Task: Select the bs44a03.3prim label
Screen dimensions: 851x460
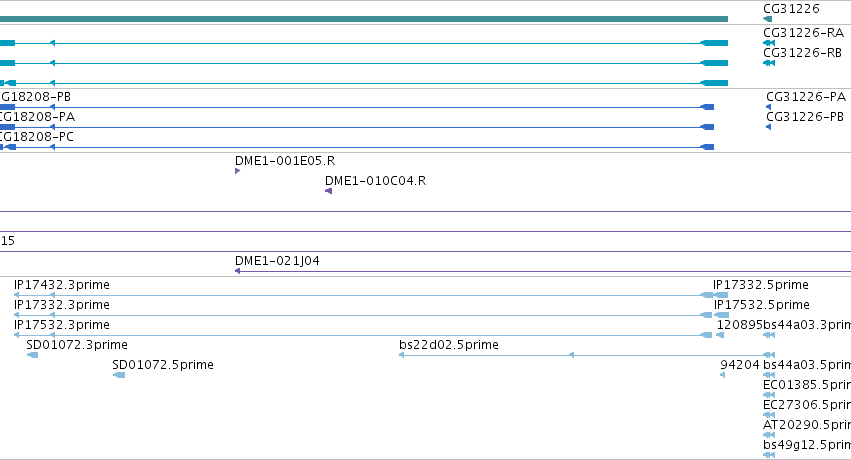Action: (x=807, y=325)
